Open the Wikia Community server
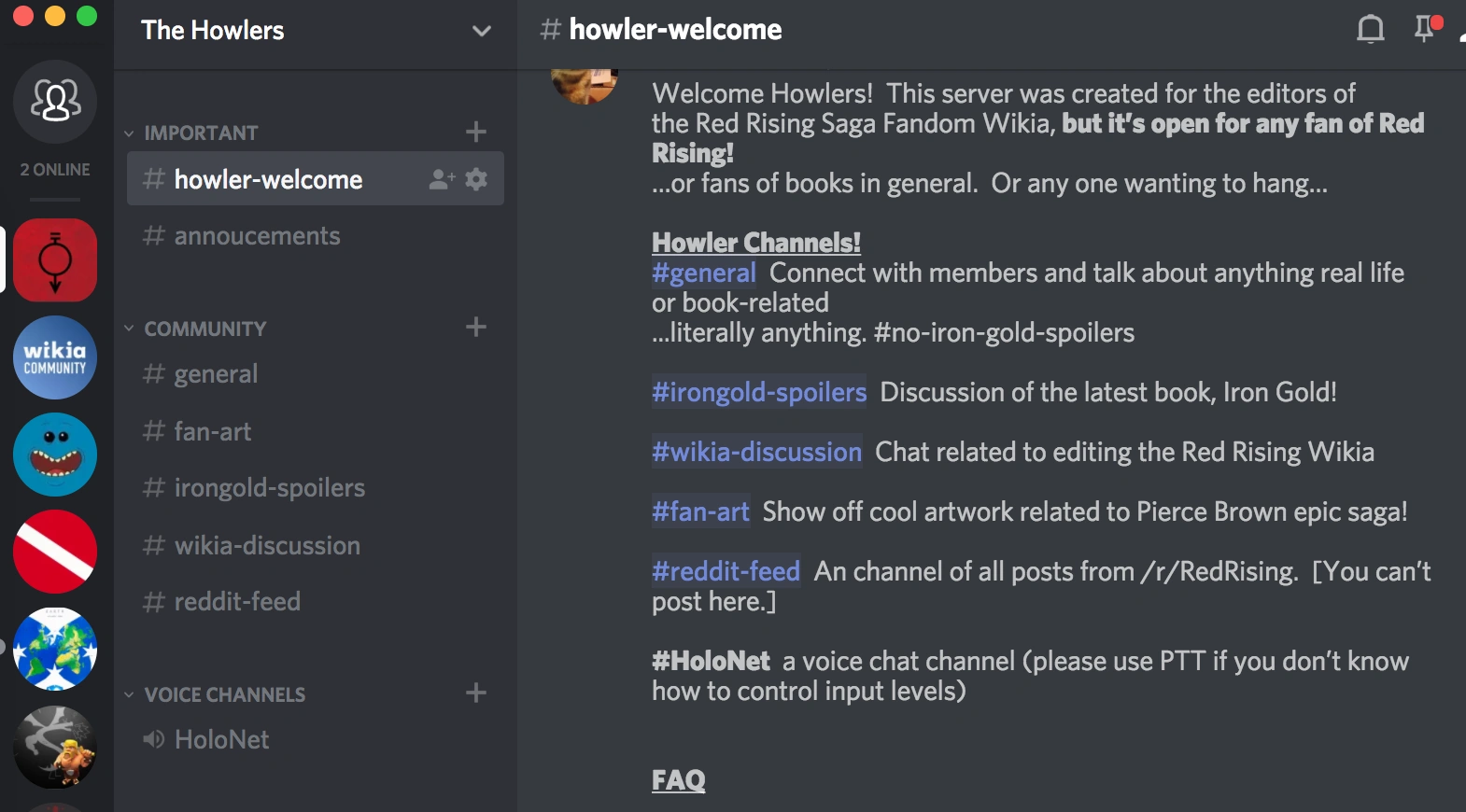Viewport: 1466px width, 812px height. point(55,357)
